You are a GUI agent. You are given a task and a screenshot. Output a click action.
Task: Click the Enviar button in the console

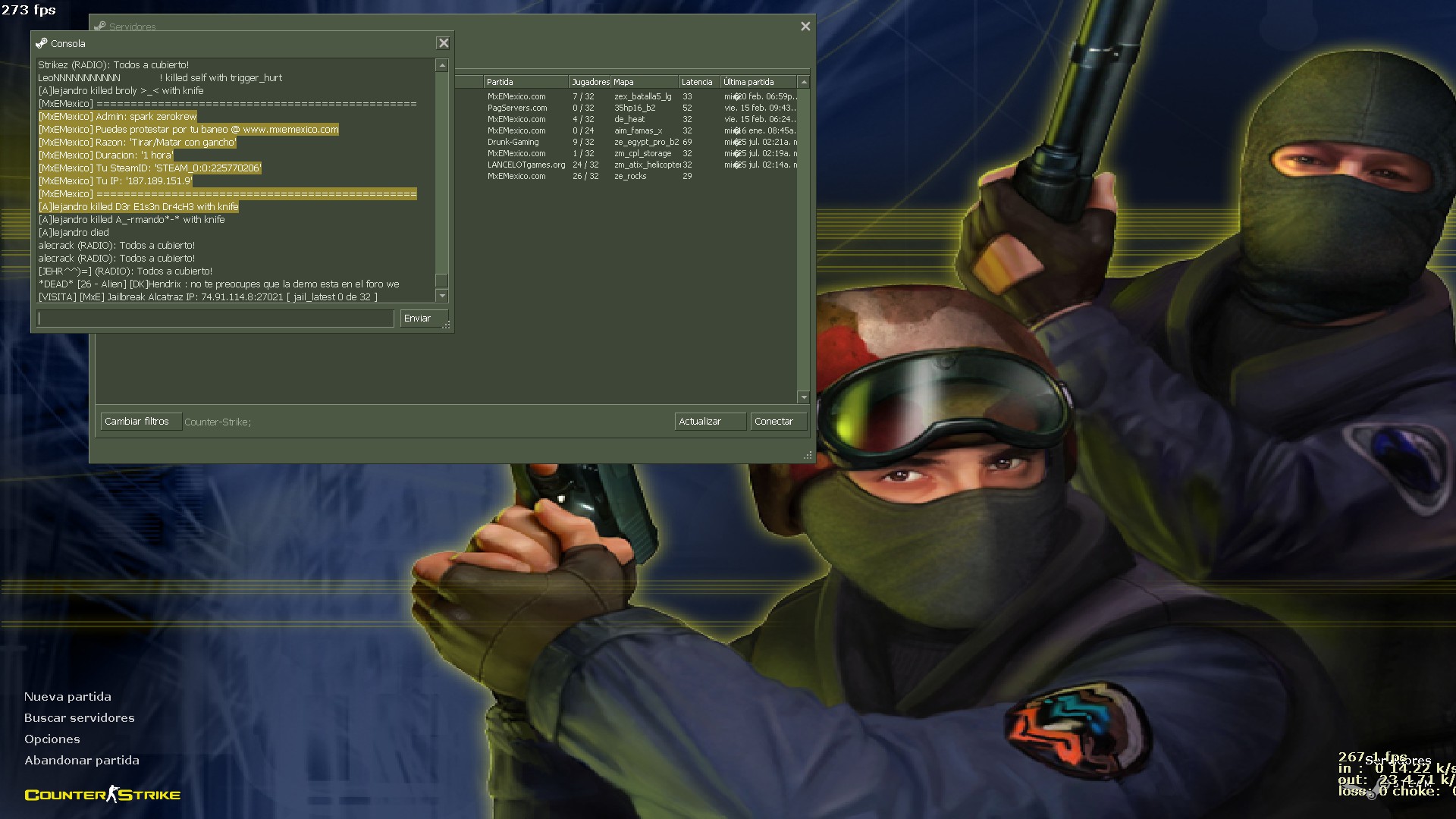pyautogui.click(x=424, y=318)
